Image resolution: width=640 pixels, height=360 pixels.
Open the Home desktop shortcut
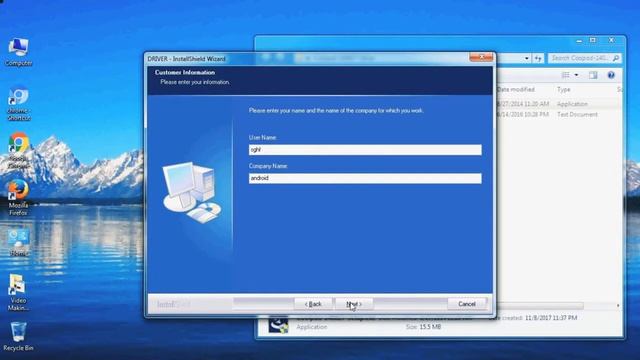coord(18,242)
